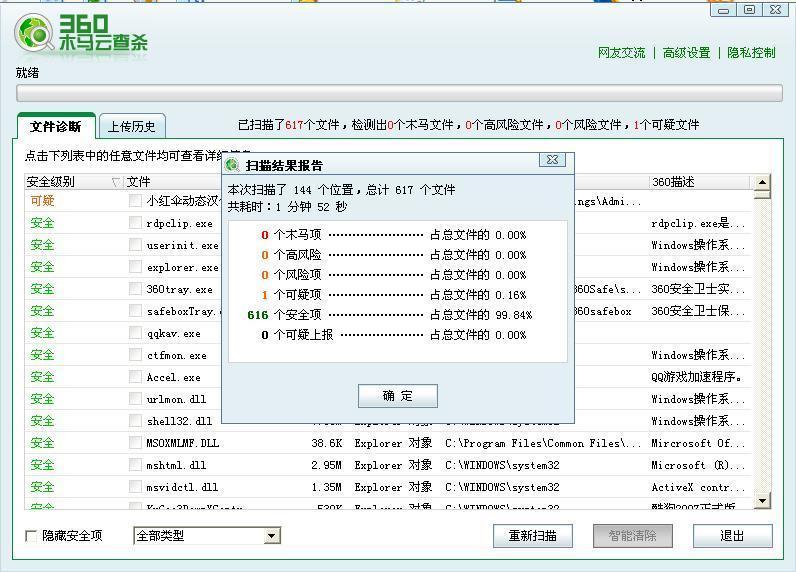Image resolution: width=796 pixels, height=572 pixels.
Task: Check the box for Accel.exe
Action: click(135, 377)
